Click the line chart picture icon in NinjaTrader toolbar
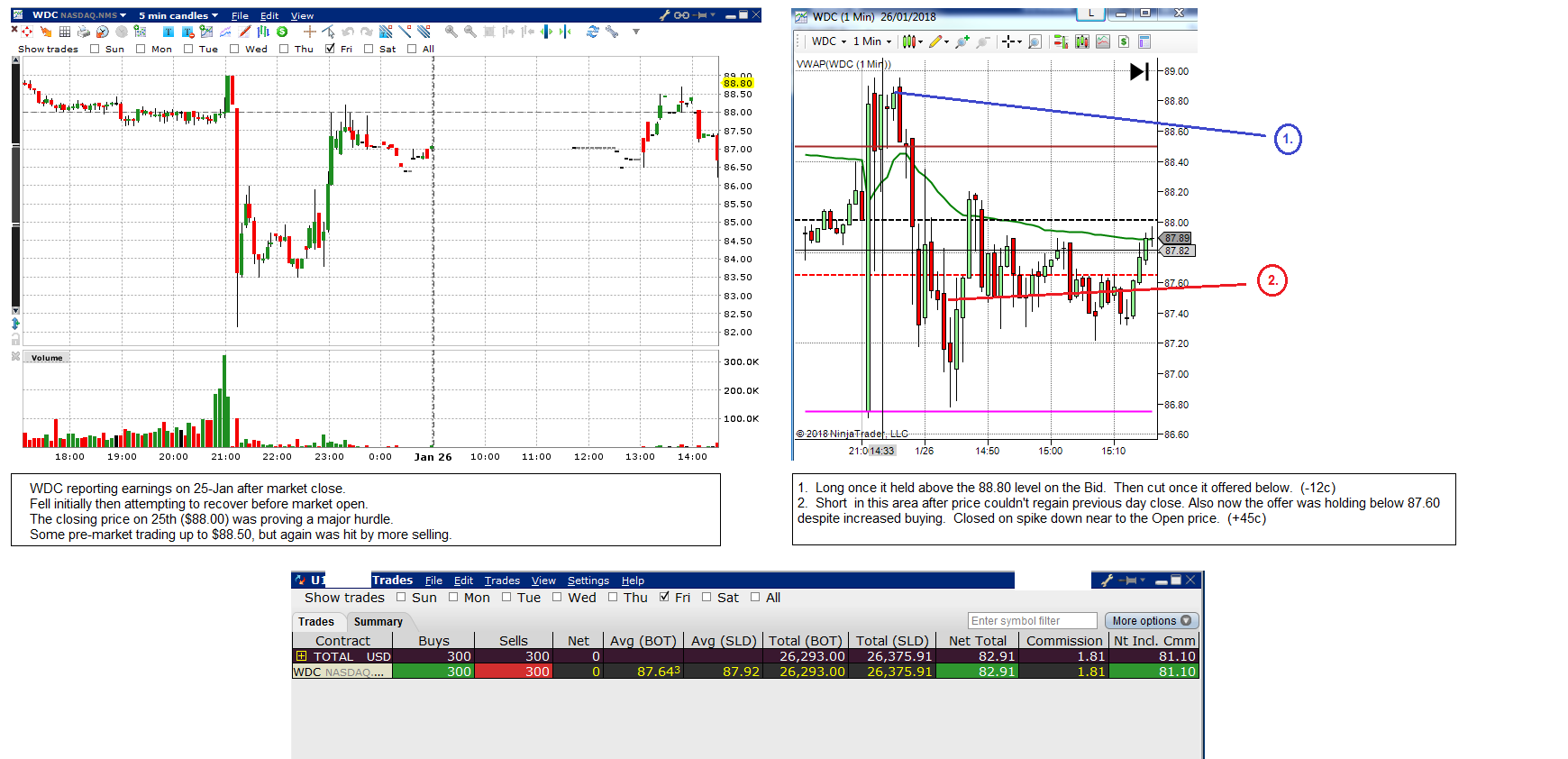The width and height of the screenshot is (1568, 759). pos(1102,41)
